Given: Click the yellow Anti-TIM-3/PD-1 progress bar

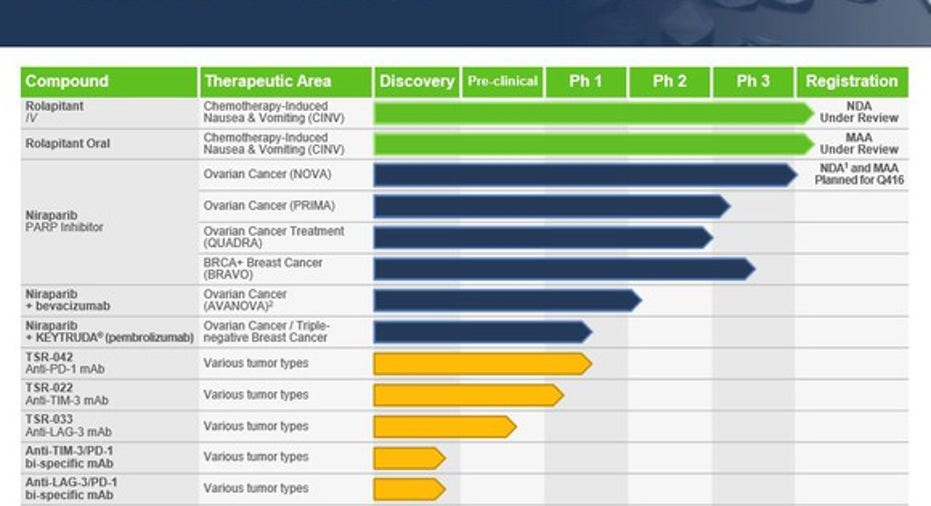Looking at the screenshot, I should pyautogui.click(x=410, y=458).
